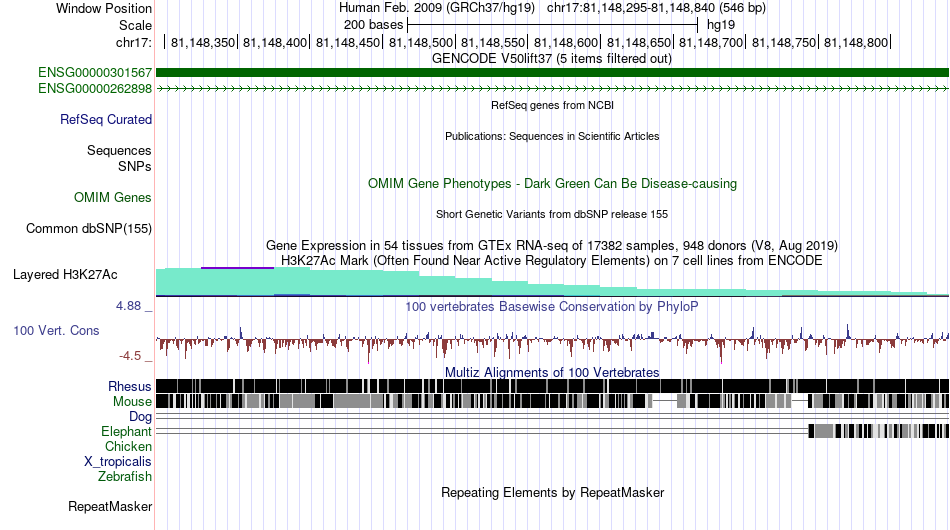Click Short Genetic Variants from dbSNP title

pos(552,214)
